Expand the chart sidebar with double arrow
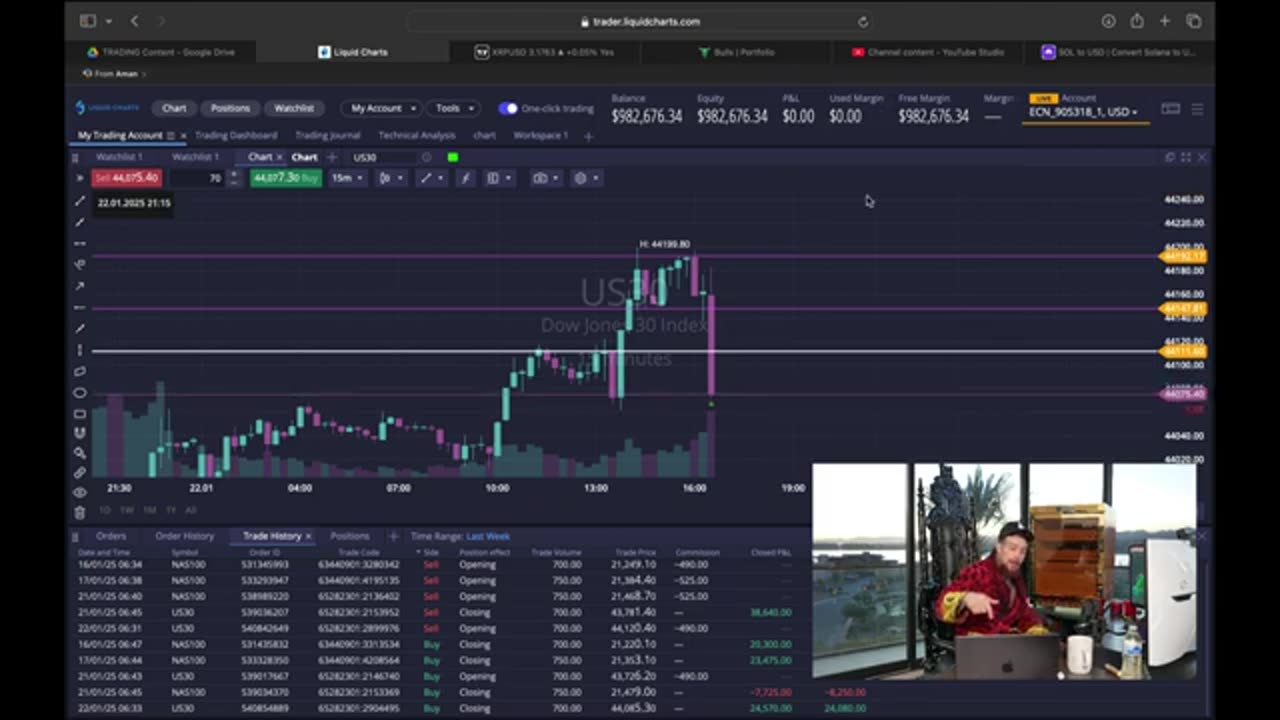Viewport: 1280px width, 720px height. 79,178
